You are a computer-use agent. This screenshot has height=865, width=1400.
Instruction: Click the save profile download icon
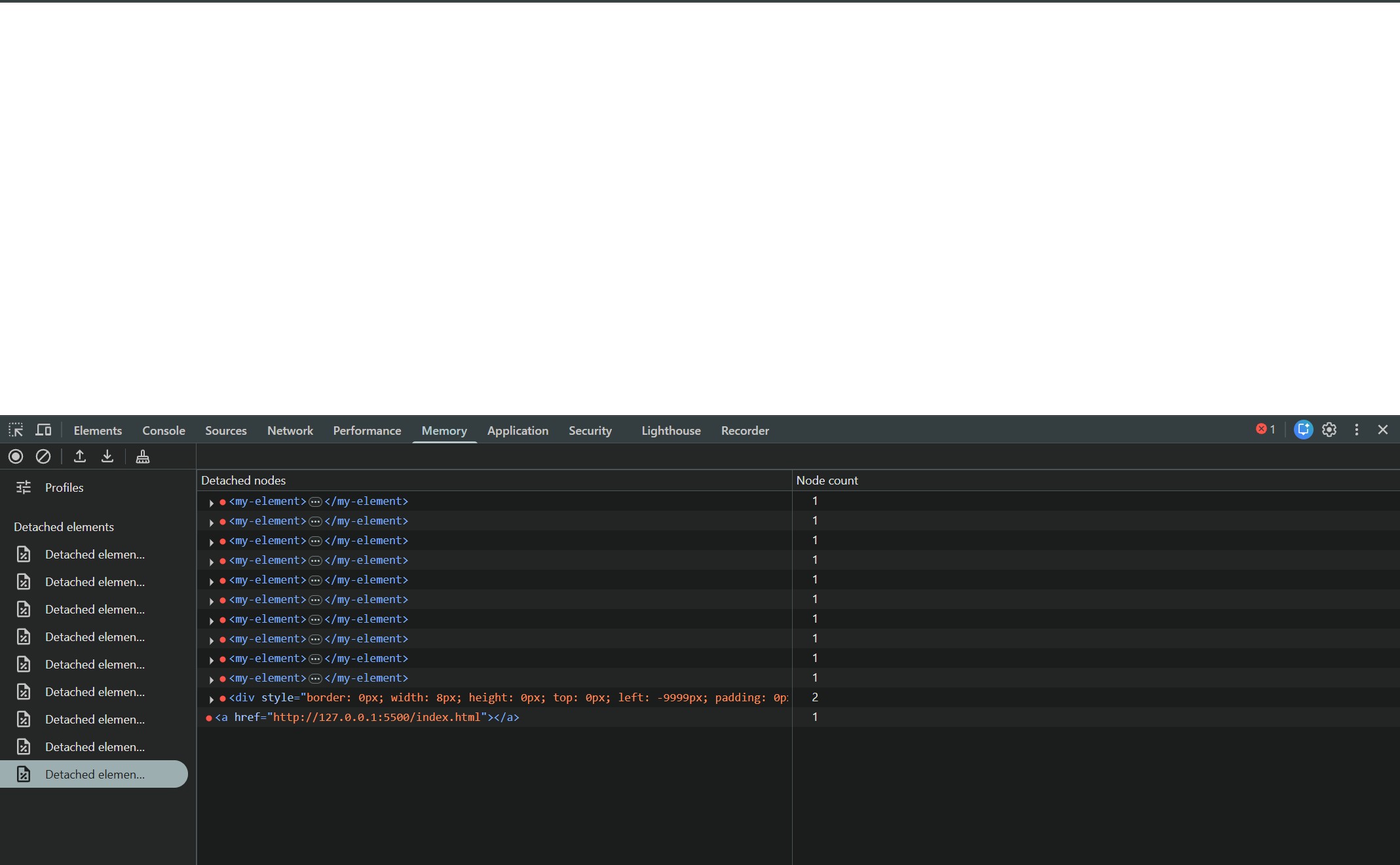coord(107,456)
